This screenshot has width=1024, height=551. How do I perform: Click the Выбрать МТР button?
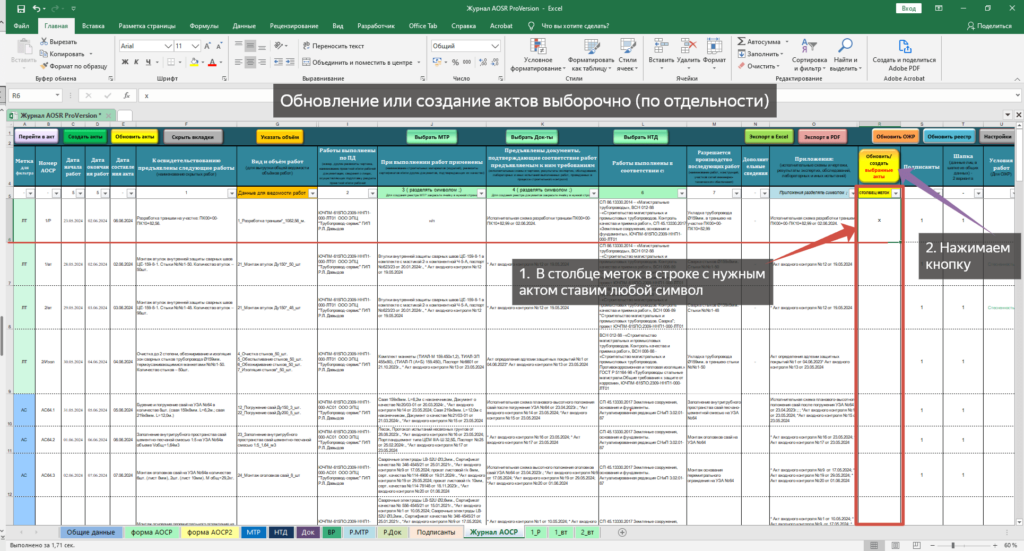coord(432,137)
